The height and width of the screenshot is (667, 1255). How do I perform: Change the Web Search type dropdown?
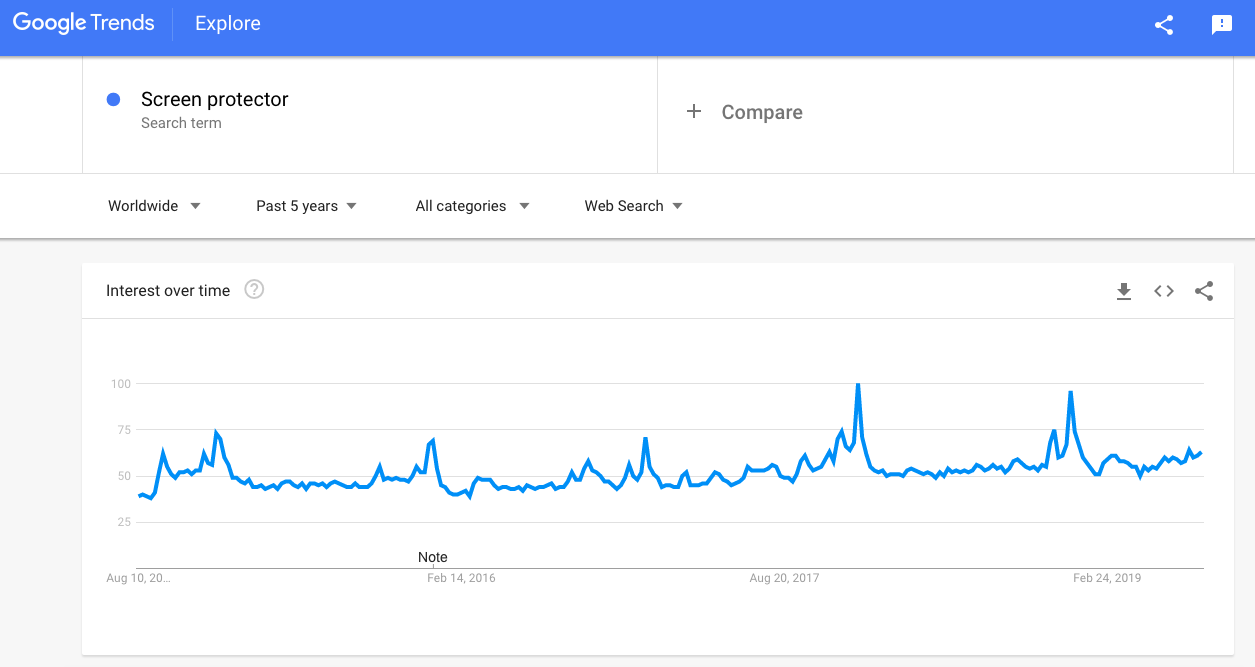633,206
